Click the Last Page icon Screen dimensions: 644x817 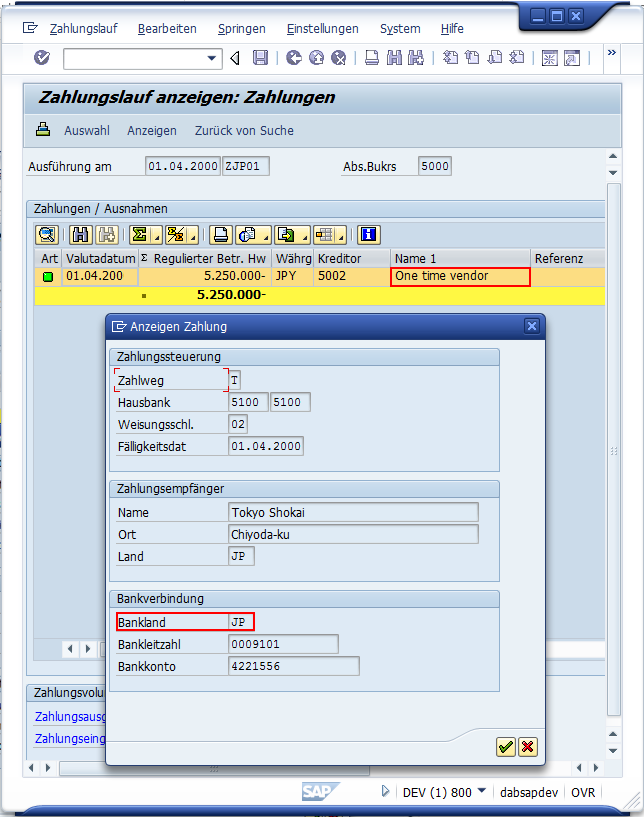coord(516,57)
